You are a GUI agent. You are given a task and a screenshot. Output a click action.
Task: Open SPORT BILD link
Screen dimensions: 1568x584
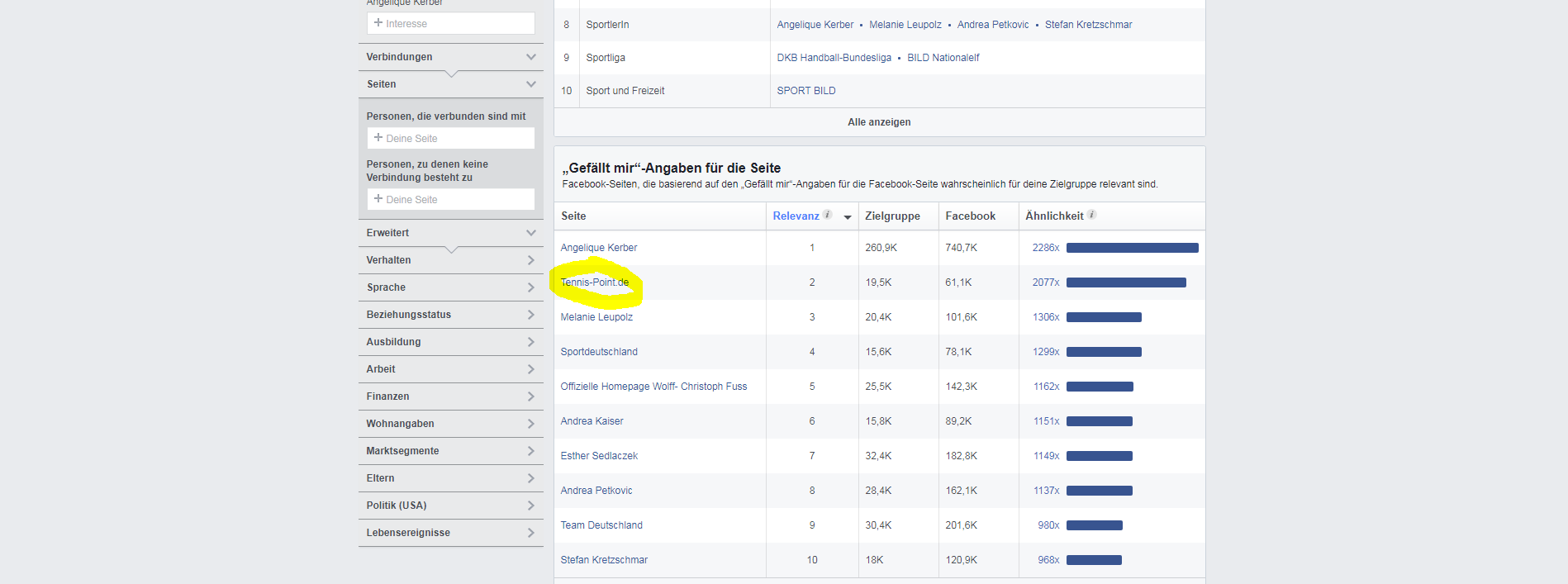tap(806, 91)
